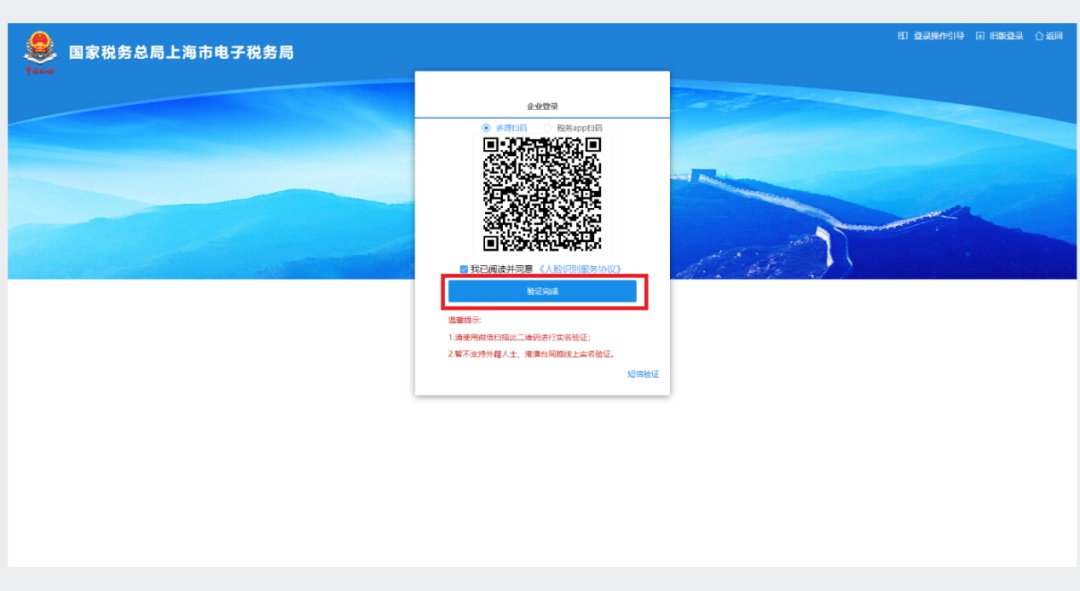Open the 登录操作引导 link
This screenshot has width=1080, height=591.
pos(938,36)
